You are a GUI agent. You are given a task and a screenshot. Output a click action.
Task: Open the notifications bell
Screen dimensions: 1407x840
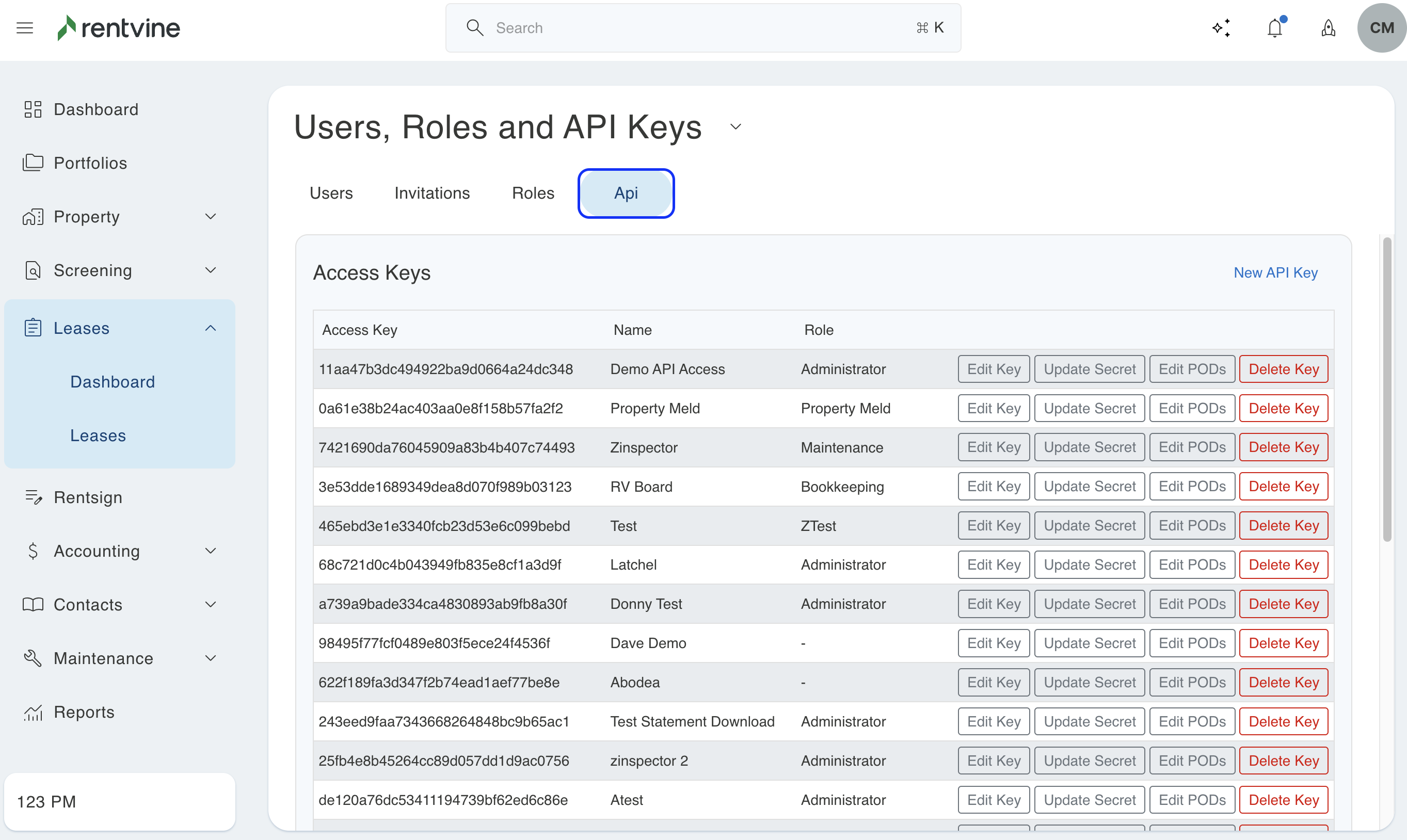click(x=1274, y=28)
